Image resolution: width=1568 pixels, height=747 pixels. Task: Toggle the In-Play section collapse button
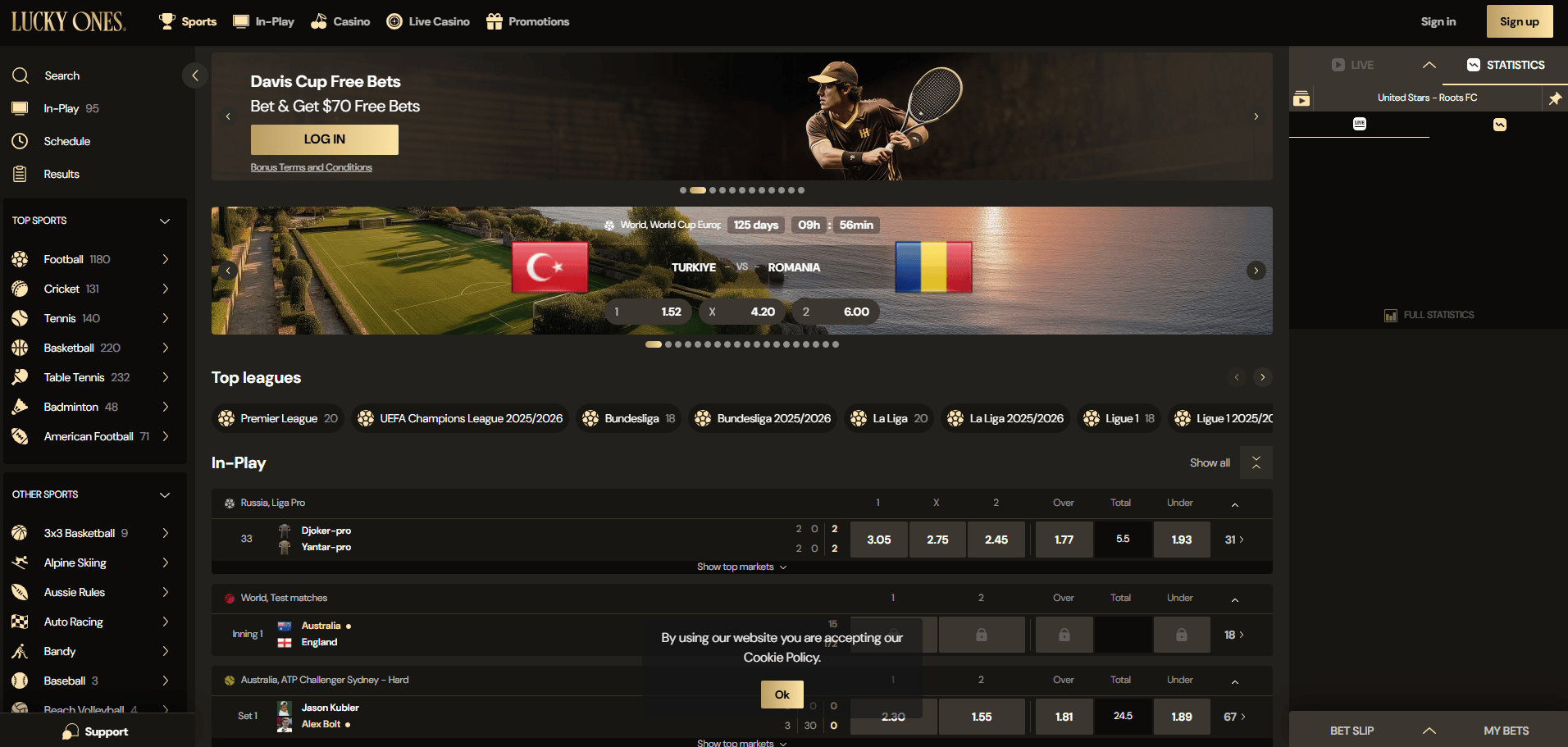coord(1256,463)
